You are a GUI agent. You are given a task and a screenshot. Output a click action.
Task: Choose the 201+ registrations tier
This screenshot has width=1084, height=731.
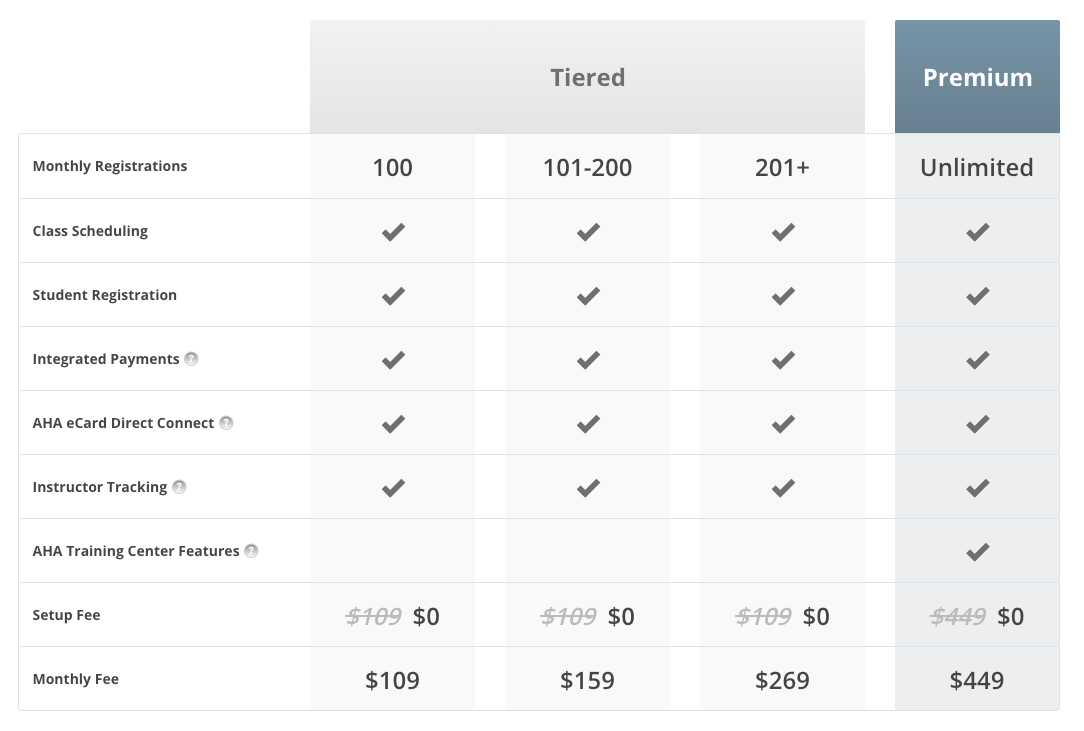coord(782,167)
